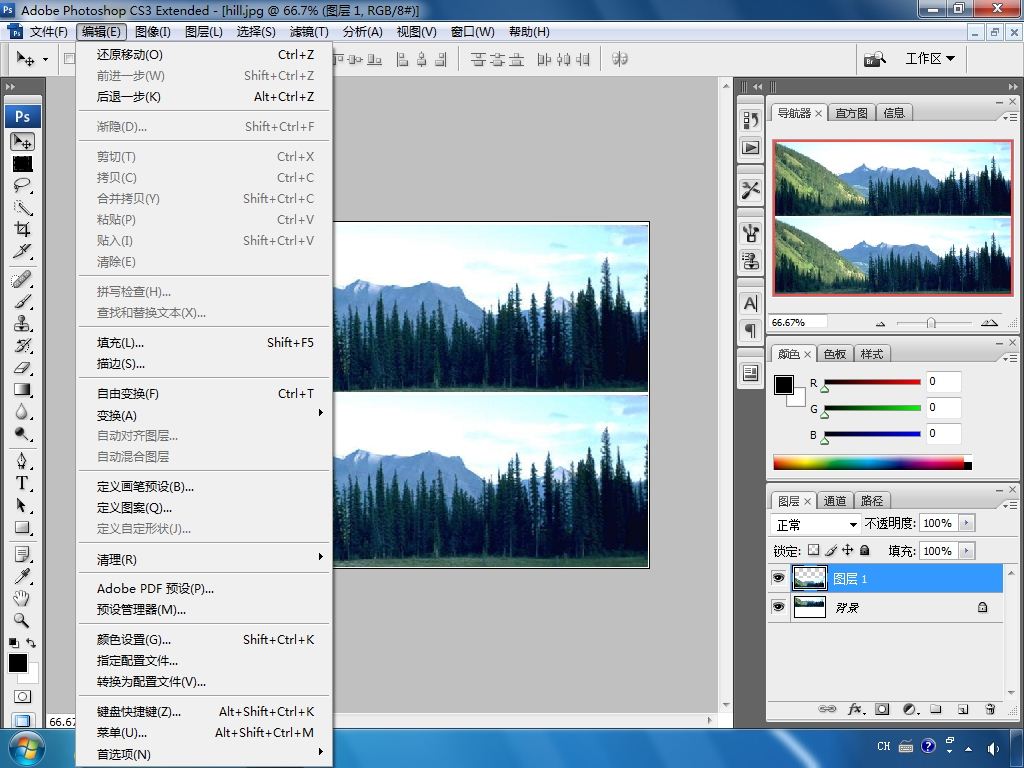Toggle Quick Mask mode button

[x=22, y=697]
